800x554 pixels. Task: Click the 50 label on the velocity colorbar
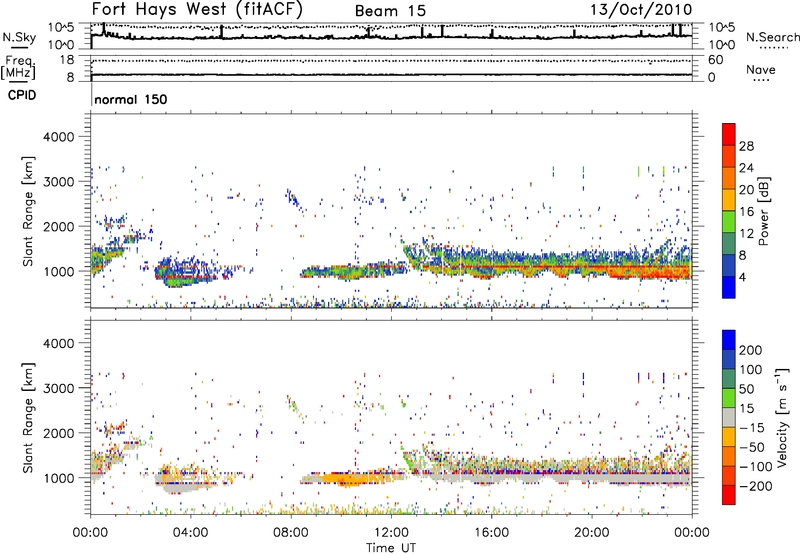[x=746, y=389]
